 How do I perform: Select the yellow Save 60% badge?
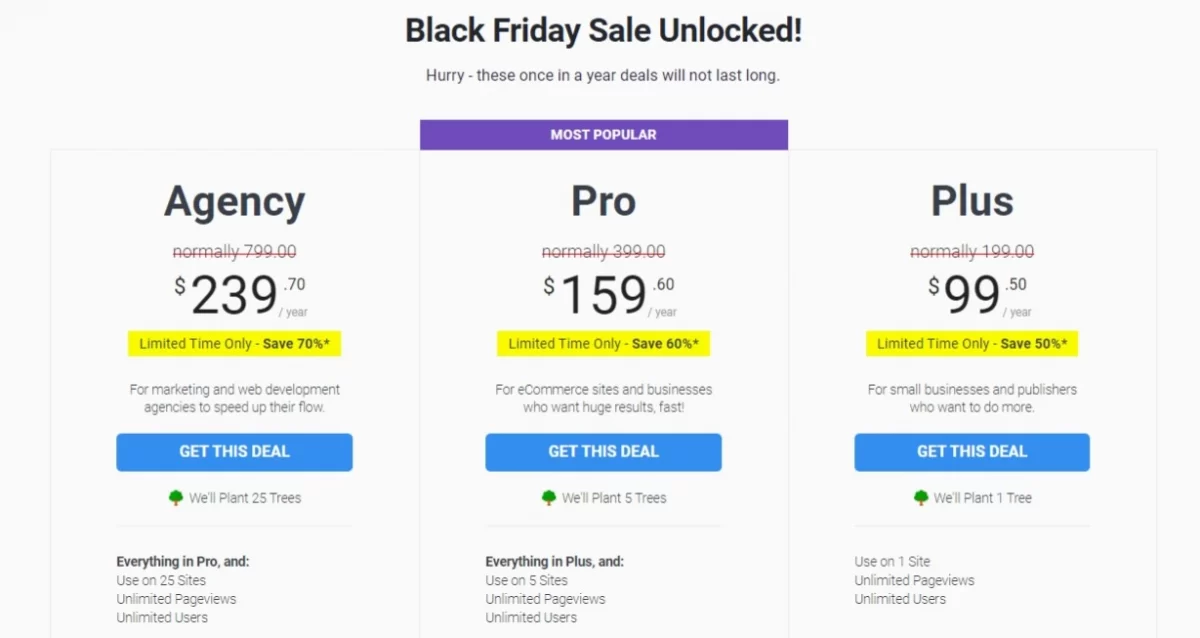coord(603,343)
